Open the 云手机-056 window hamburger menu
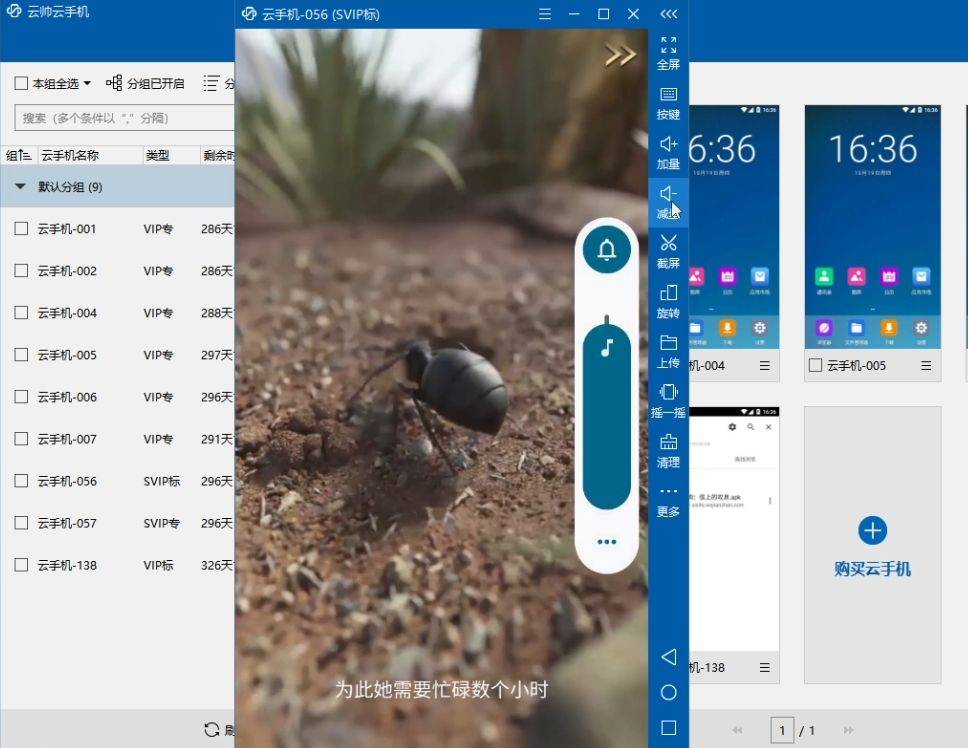The image size is (968, 748). coord(544,14)
